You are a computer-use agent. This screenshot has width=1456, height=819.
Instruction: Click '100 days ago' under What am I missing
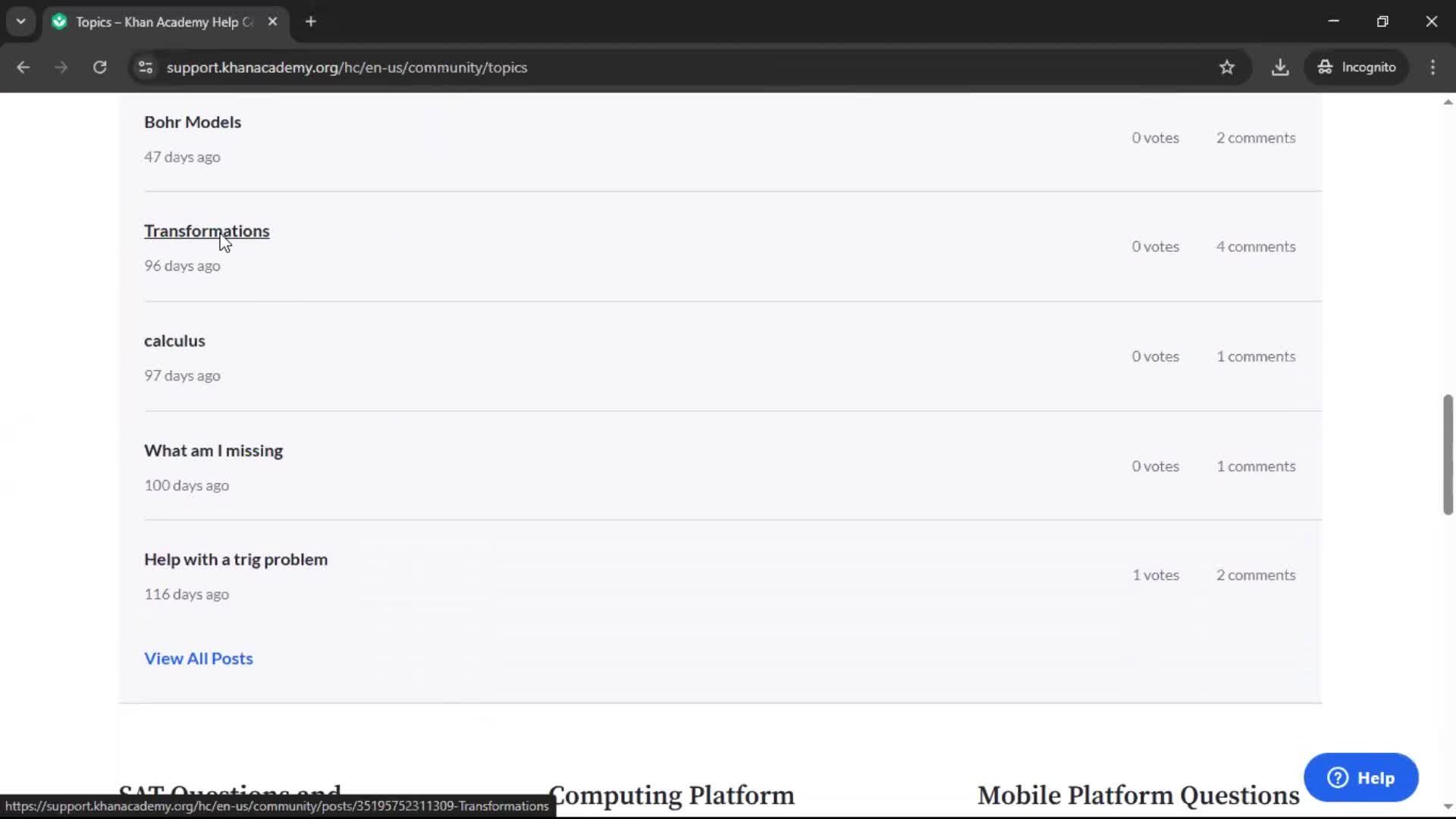coord(187,485)
